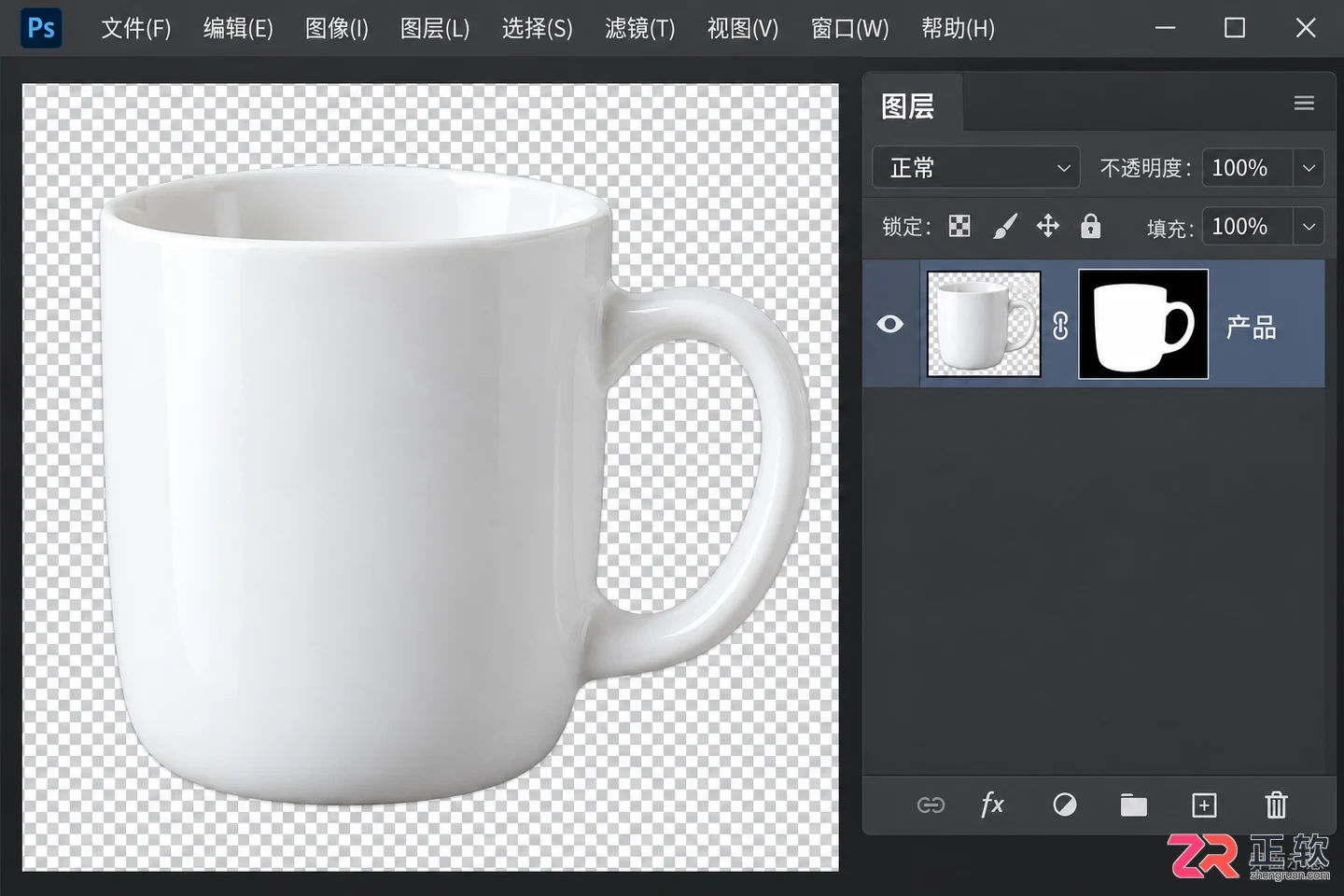Screen dimensions: 1344x896
Task: Click the 不透明度 100% value field
Action: click(1247, 168)
